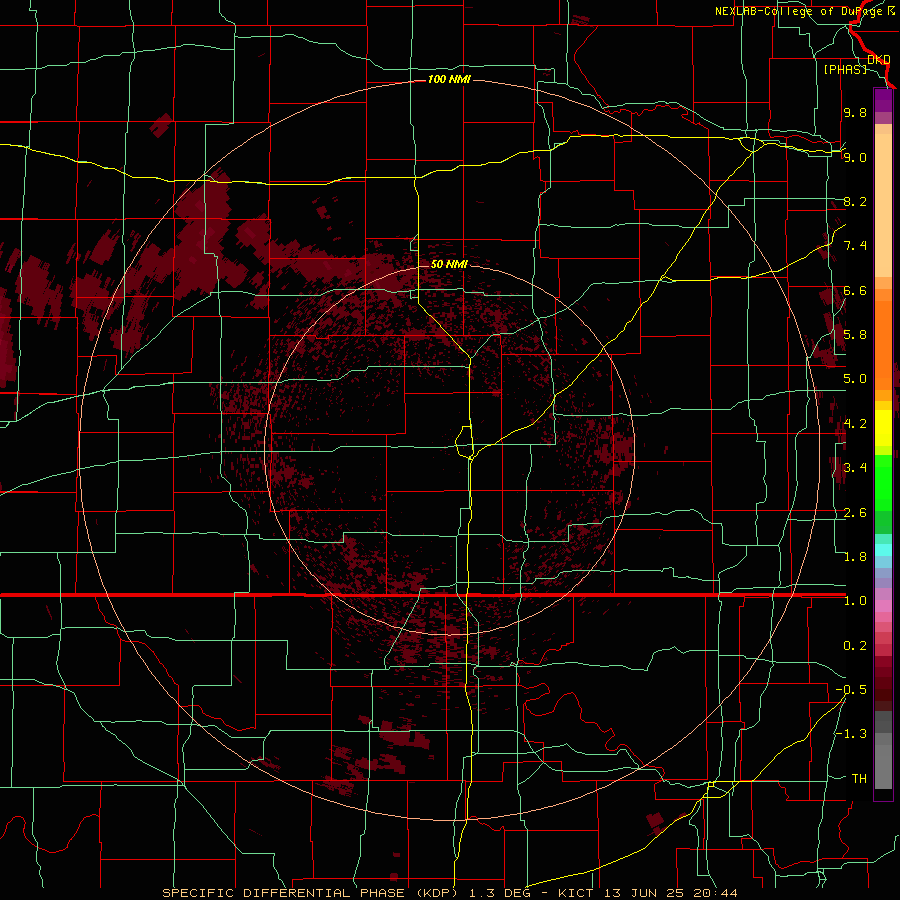Click the 1.0 value on color scale
This screenshot has width=900, height=900.
(855, 601)
